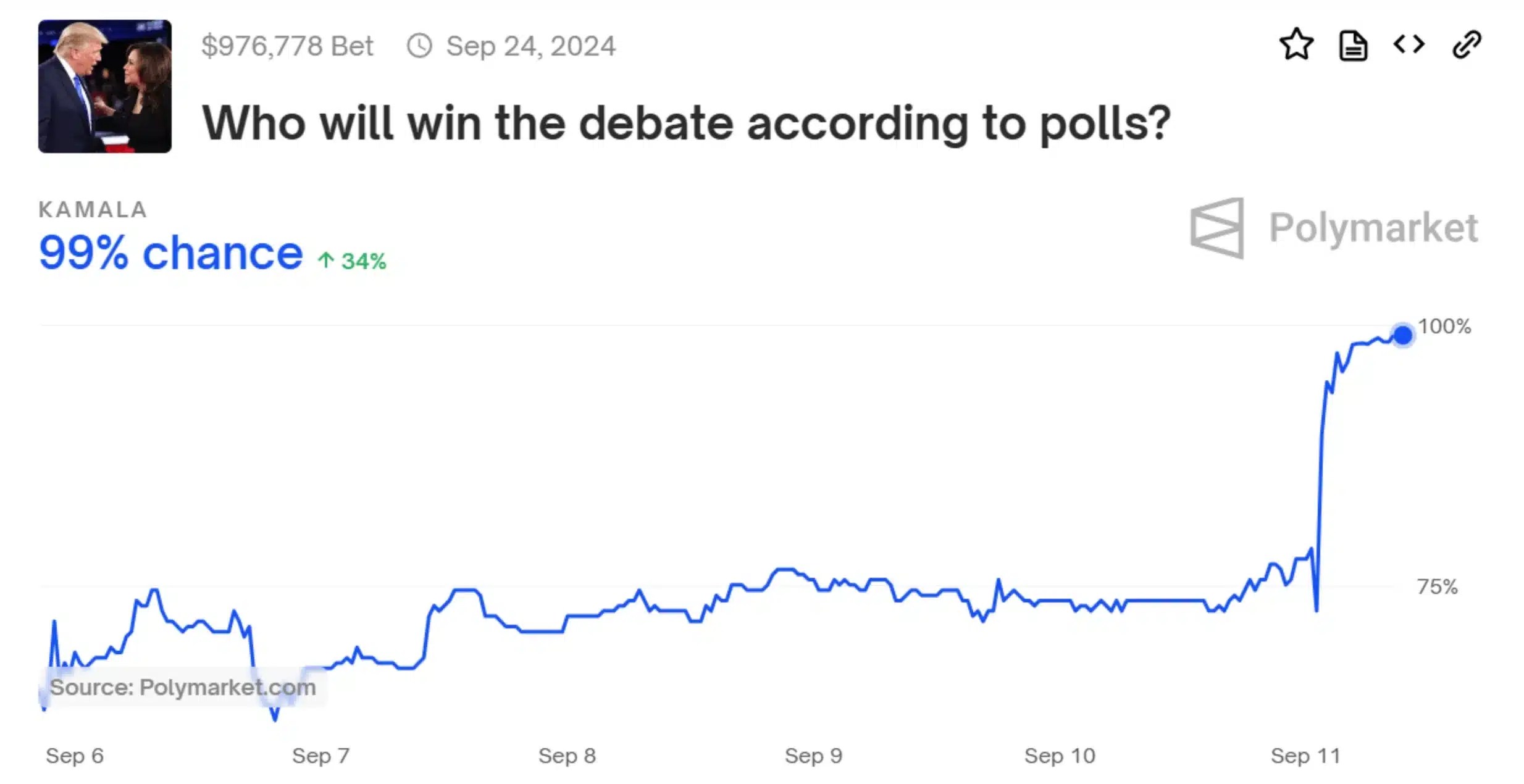Image resolution: width=1524 pixels, height=784 pixels.
Task: Click the $976,778 Bet volume text
Action: 287,46
